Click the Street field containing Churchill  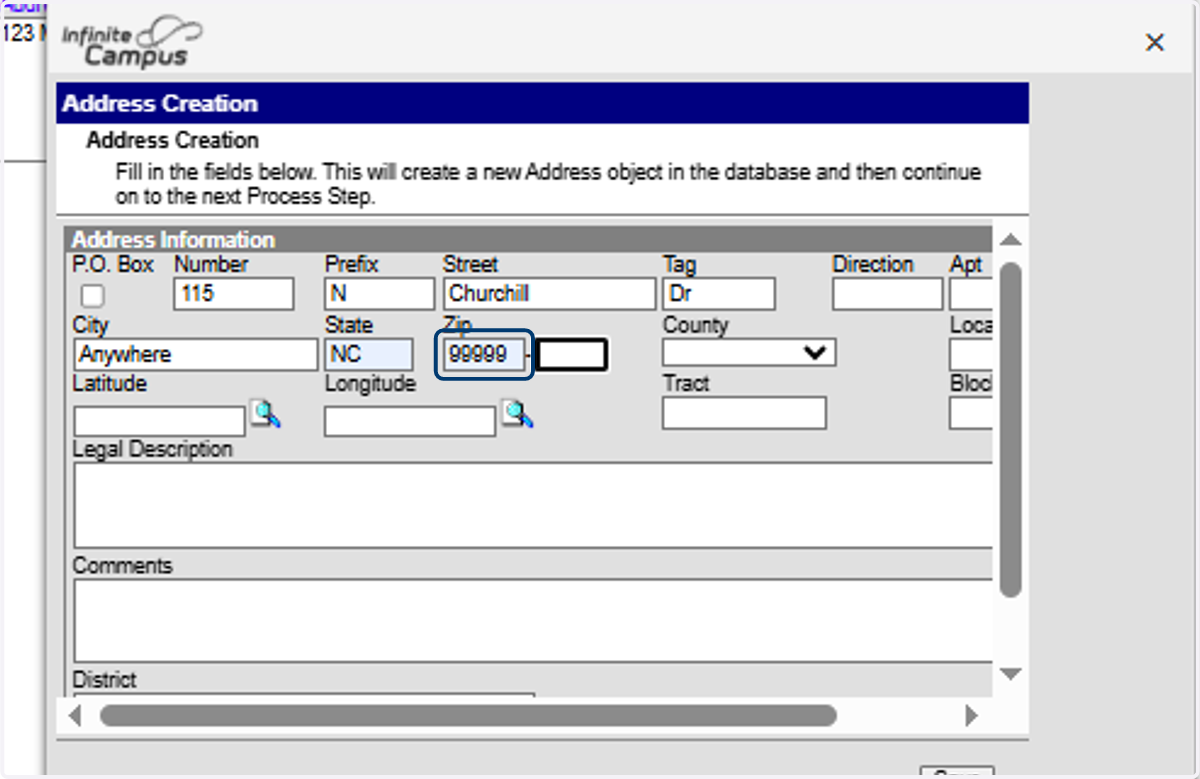(x=549, y=294)
